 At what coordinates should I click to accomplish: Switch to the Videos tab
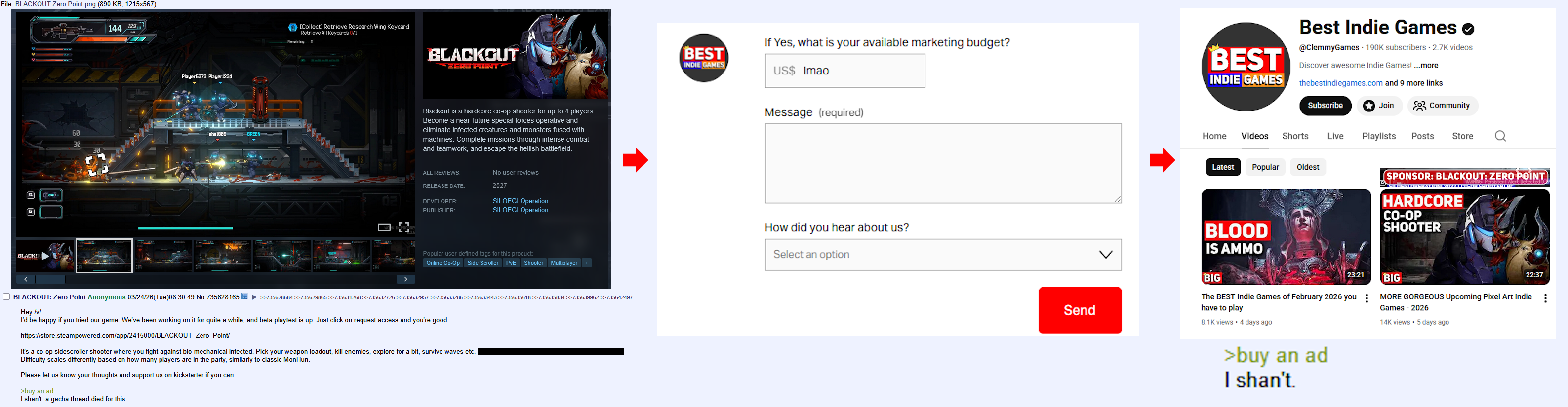pyautogui.click(x=1254, y=136)
